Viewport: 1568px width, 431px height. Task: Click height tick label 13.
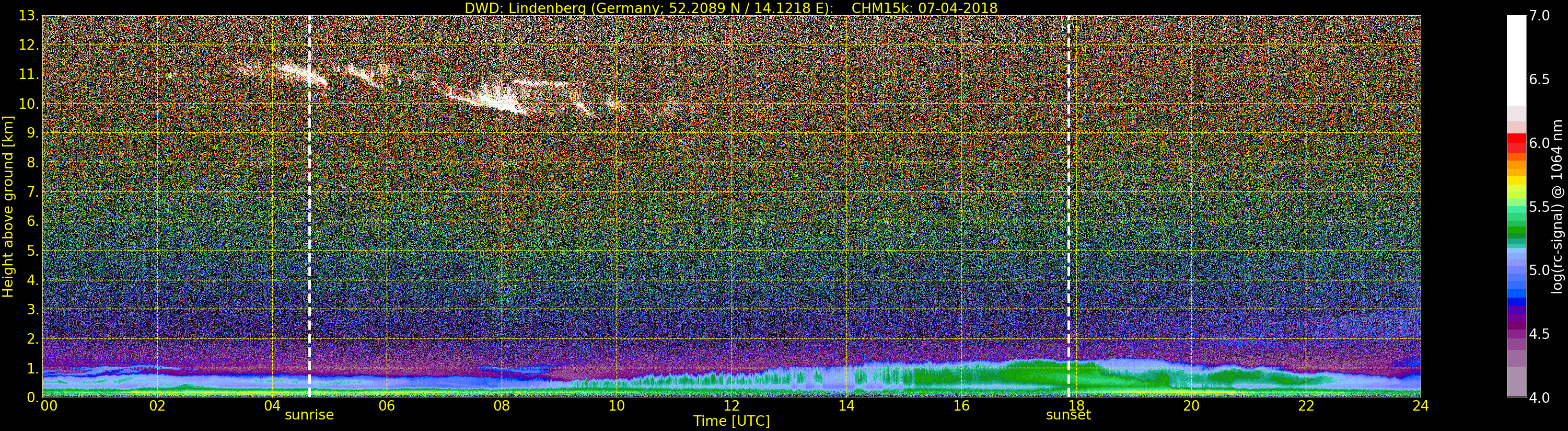[29, 16]
